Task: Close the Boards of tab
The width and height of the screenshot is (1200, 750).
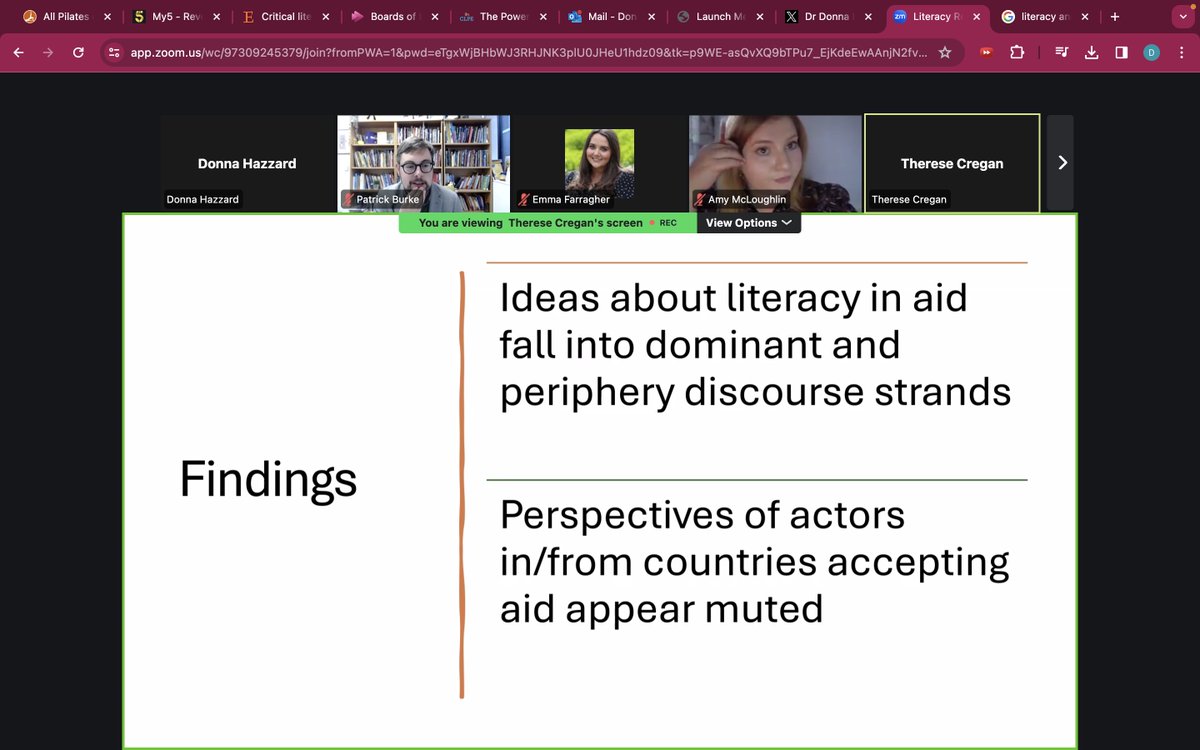Action: 434,16
